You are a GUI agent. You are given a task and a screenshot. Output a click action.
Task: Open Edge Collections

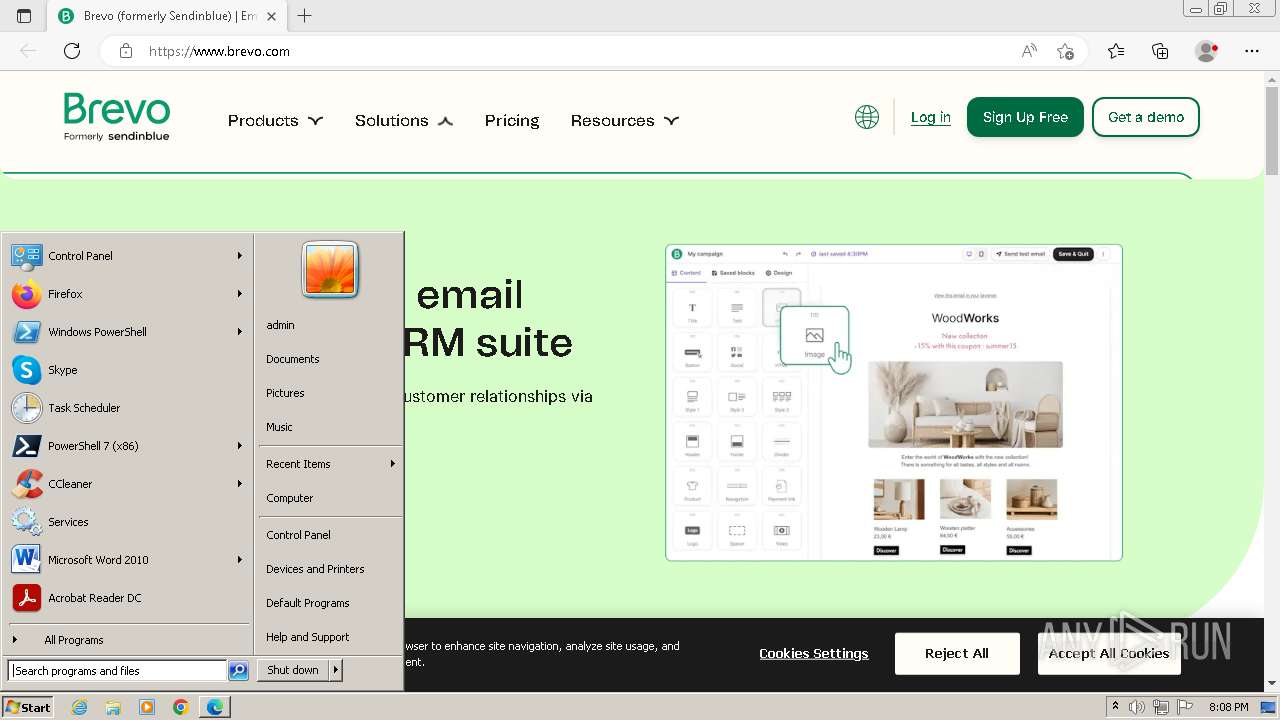1160,51
